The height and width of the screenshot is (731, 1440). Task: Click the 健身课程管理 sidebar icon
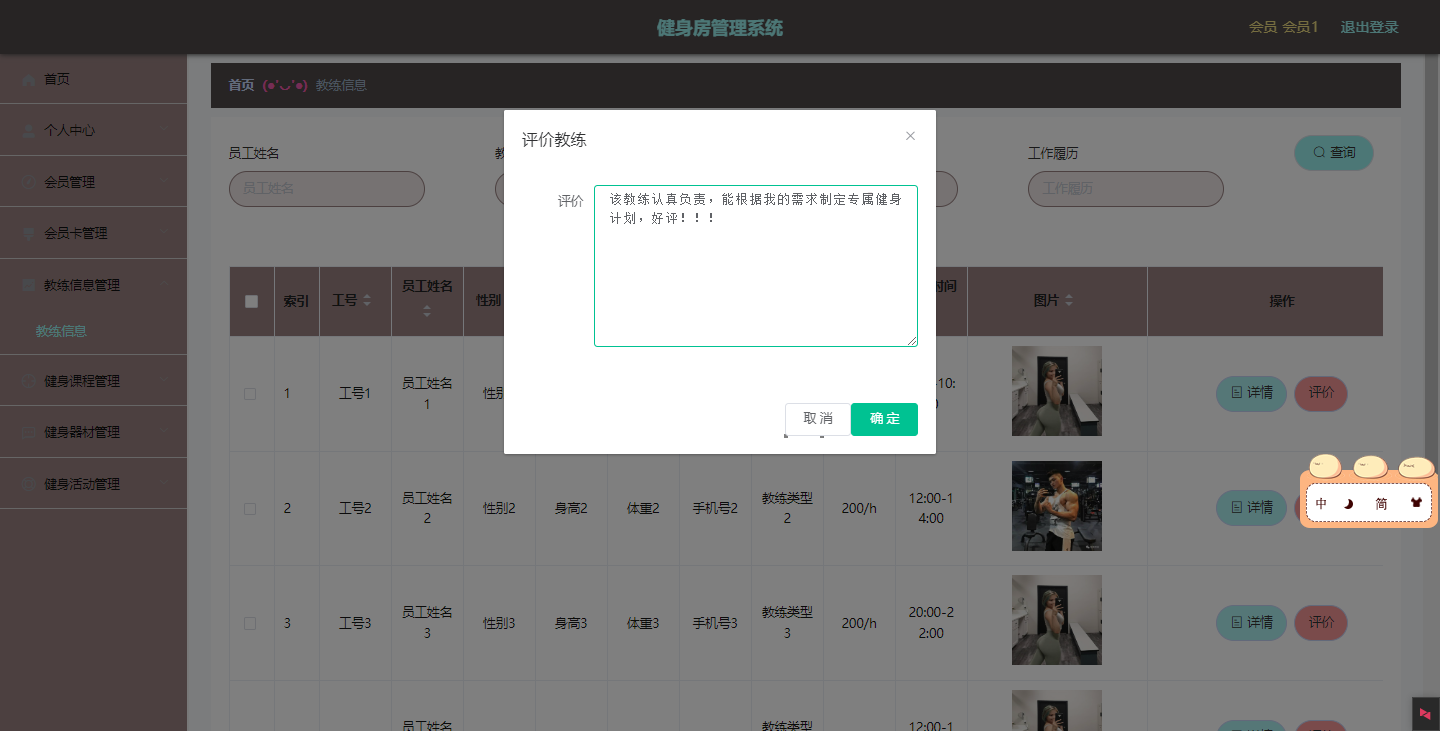click(x=28, y=381)
